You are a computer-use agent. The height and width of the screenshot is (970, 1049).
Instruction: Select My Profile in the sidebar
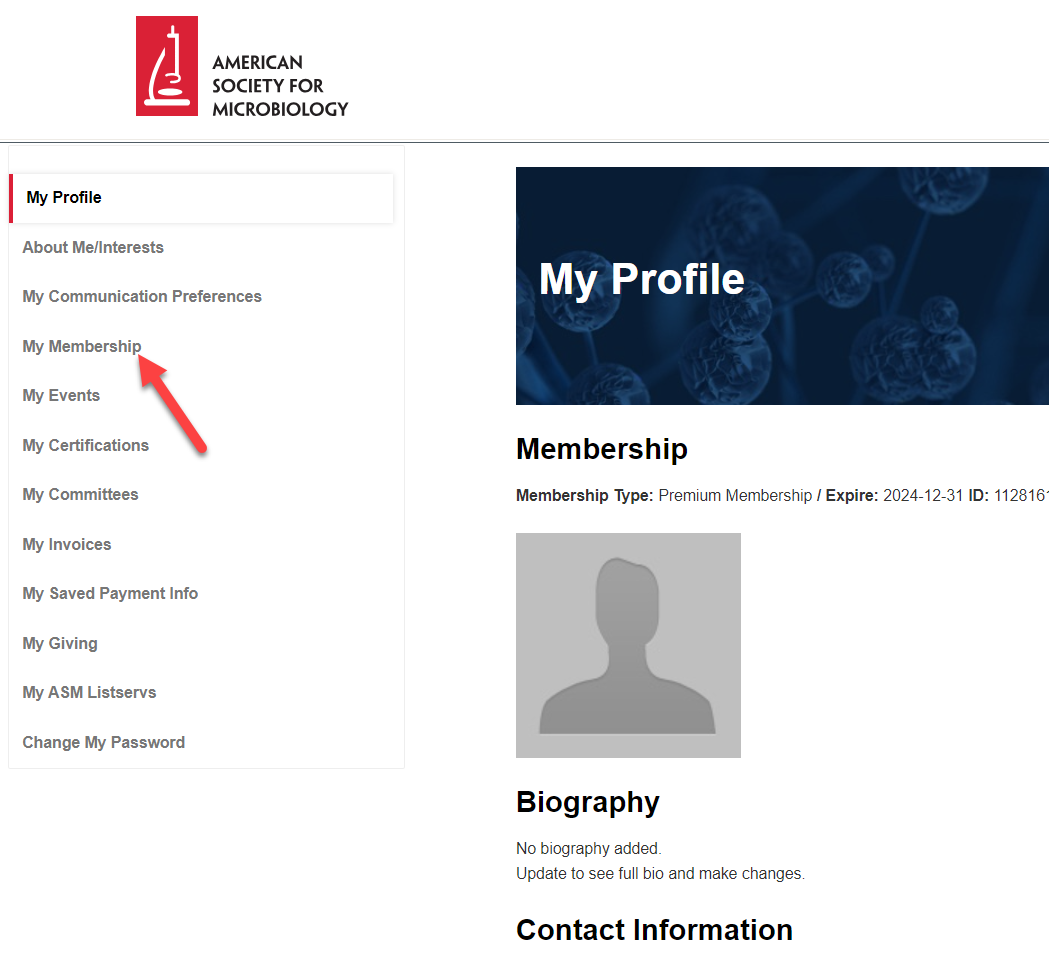tap(64, 197)
